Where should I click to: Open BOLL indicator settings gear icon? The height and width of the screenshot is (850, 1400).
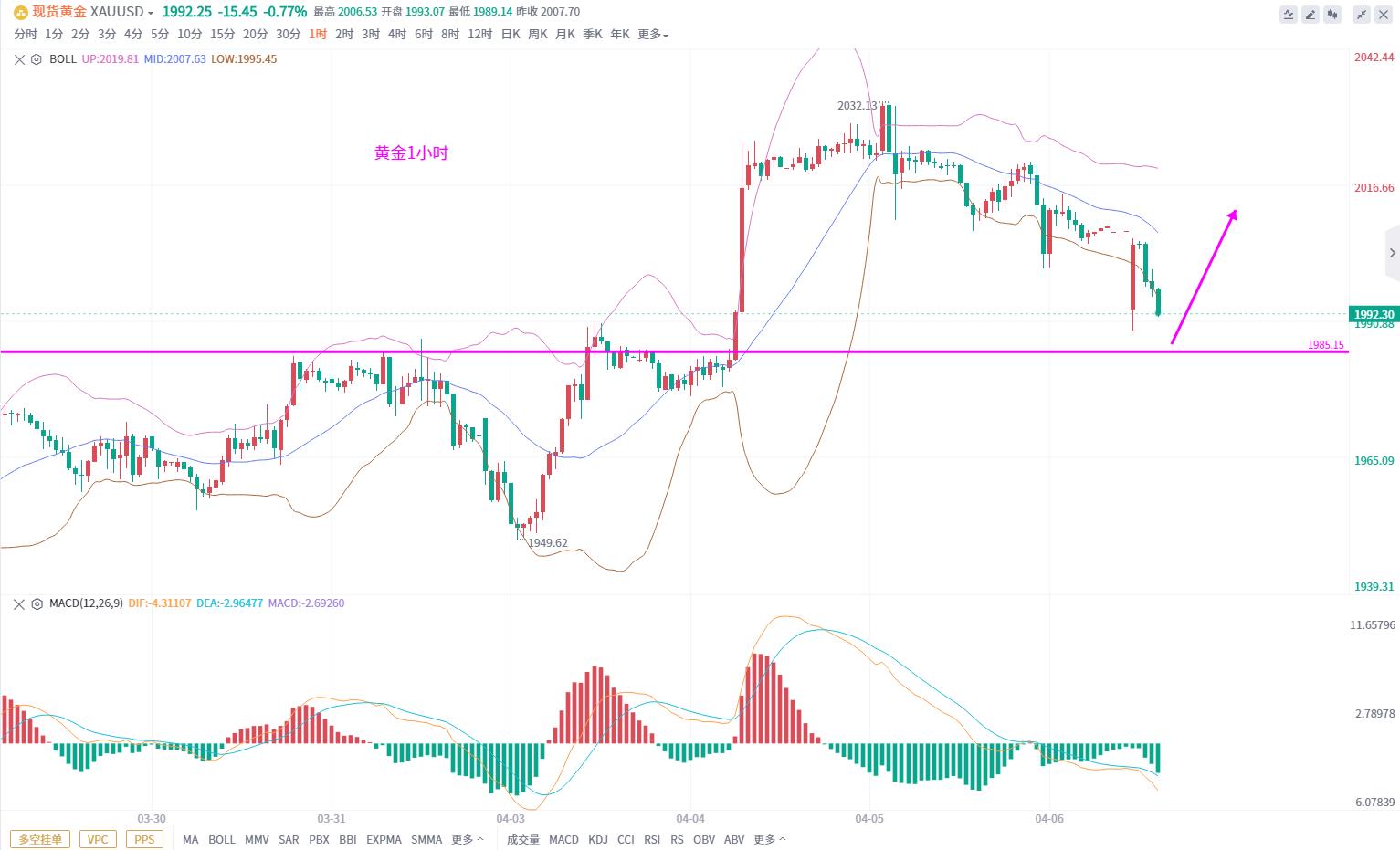(37, 59)
